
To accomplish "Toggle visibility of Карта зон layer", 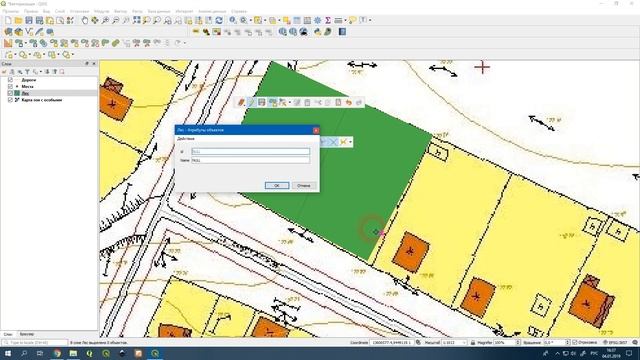I will (10, 100).
